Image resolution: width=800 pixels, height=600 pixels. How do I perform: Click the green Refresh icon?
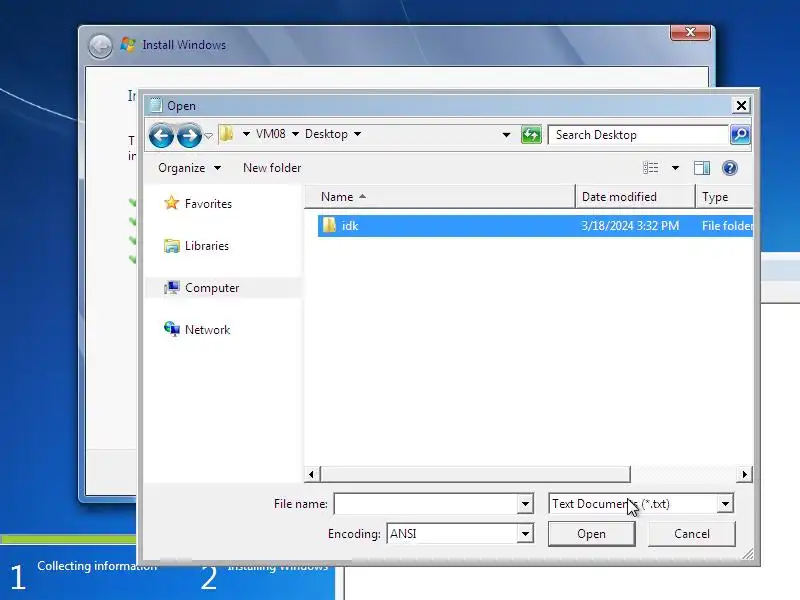point(531,135)
